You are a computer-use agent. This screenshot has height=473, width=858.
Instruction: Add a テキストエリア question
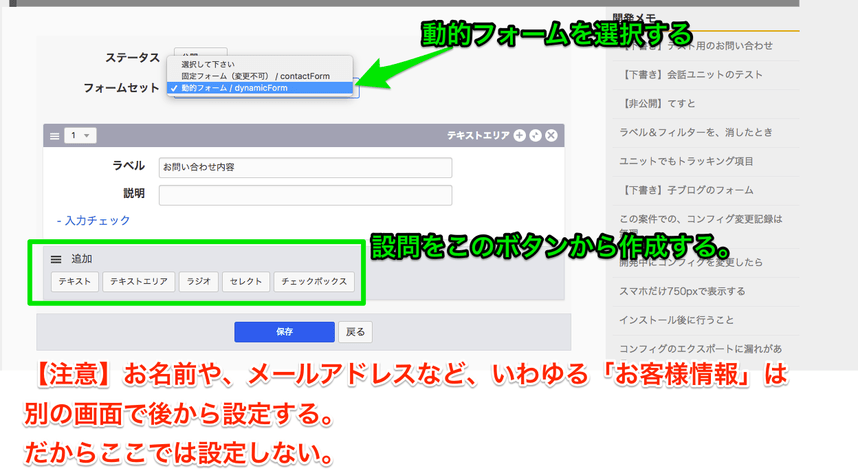click(x=140, y=282)
